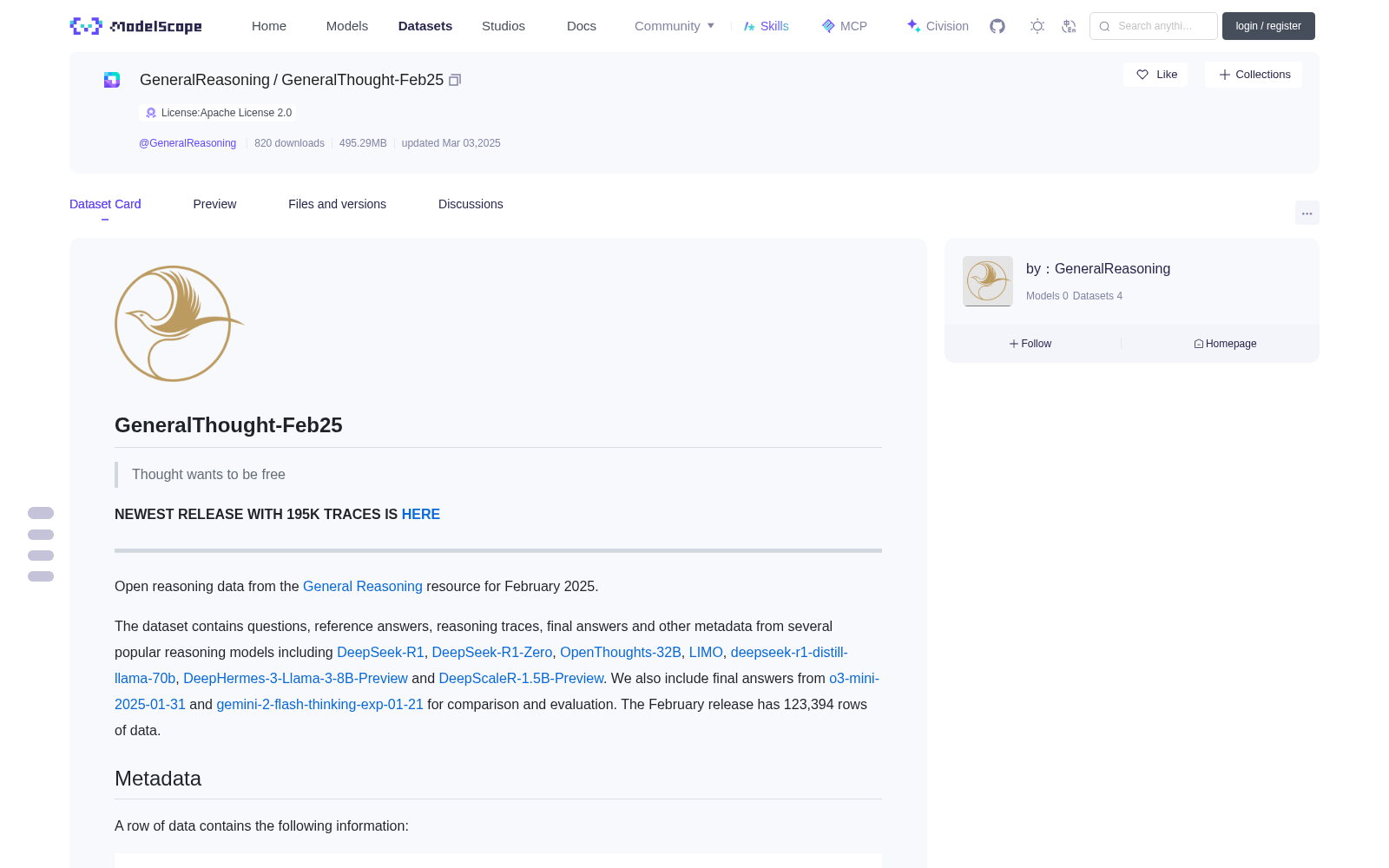Jump via the first outline marker on the left
The image size is (1389, 868).
pos(41,513)
